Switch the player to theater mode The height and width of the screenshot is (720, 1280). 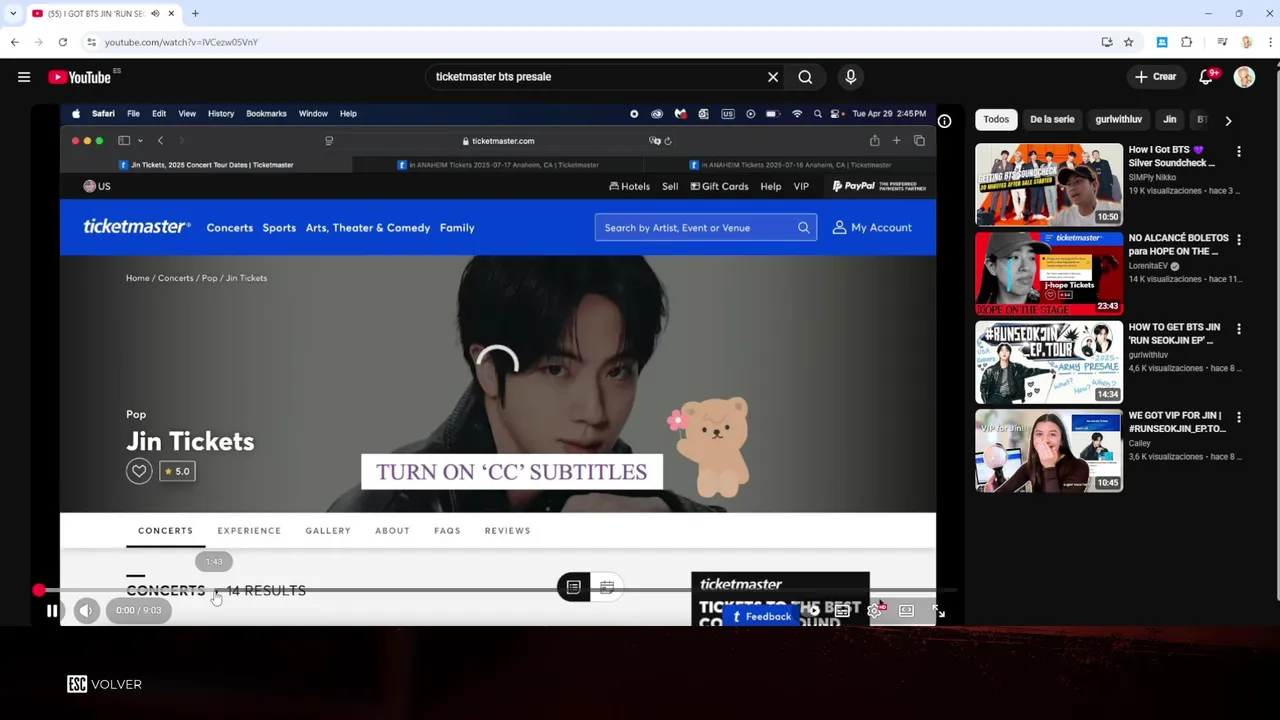tap(906, 611)
